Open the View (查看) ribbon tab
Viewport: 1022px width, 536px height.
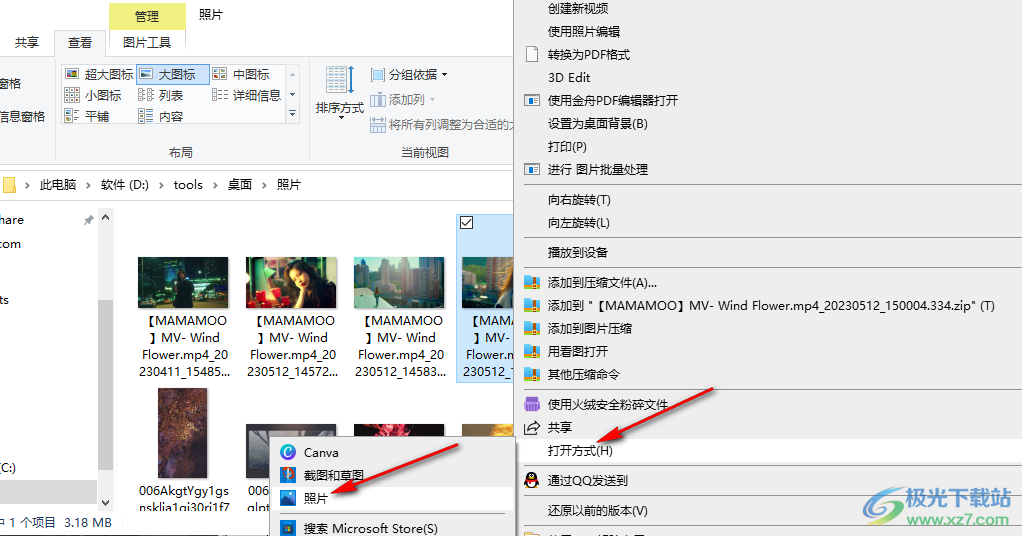tap(80, 42)
